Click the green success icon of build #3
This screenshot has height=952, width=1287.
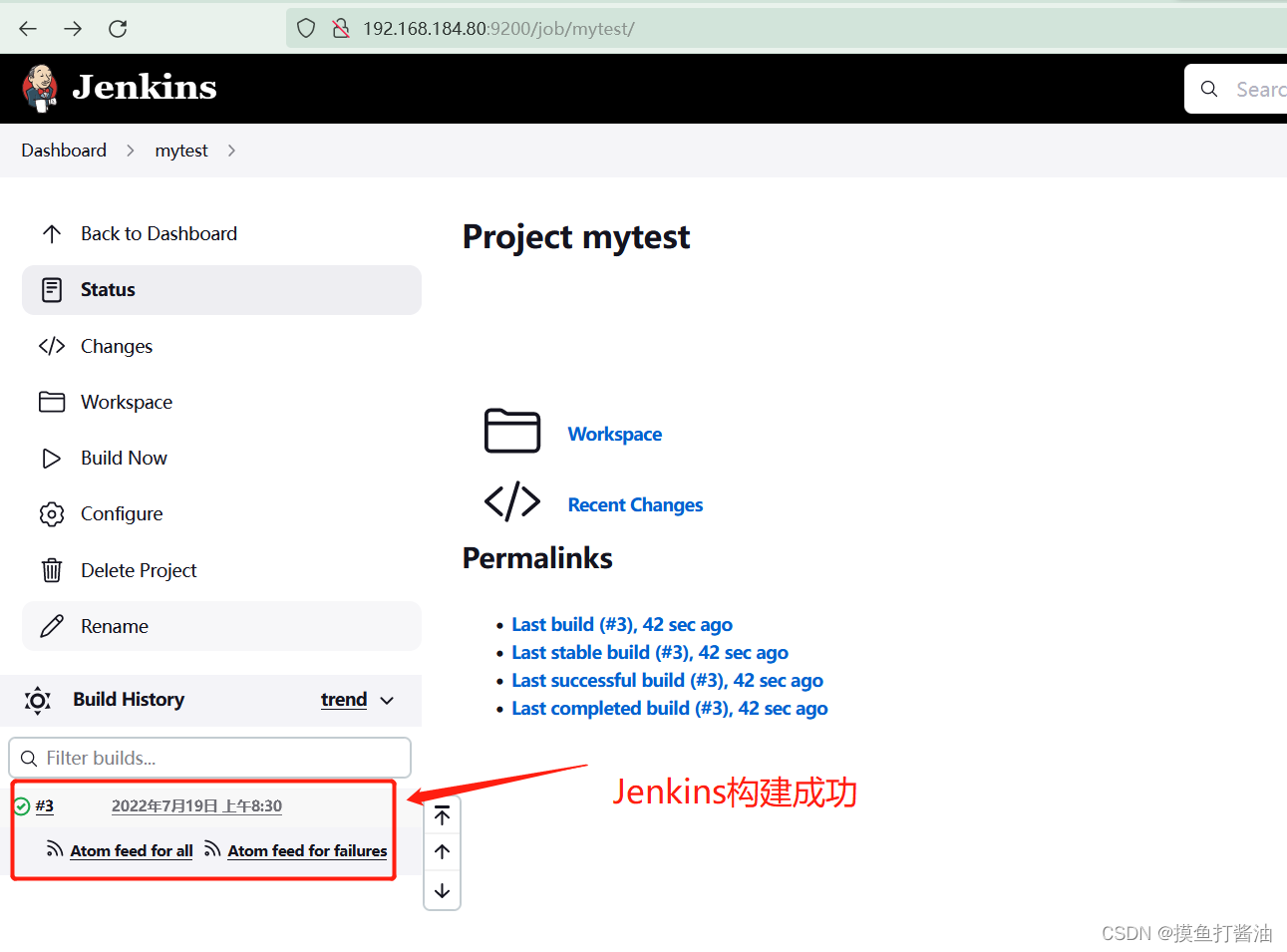point(22,806)
